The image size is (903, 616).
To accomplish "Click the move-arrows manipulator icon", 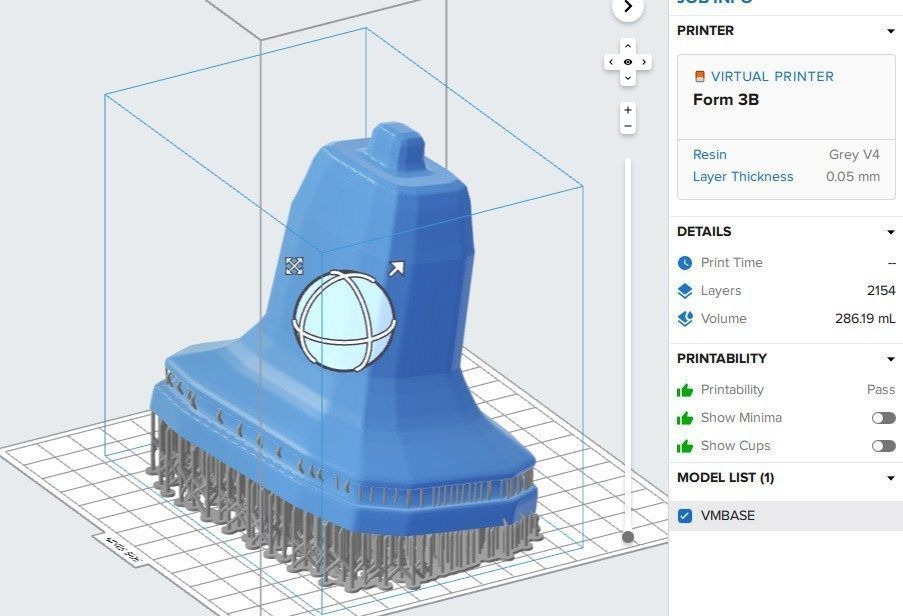I will [294, 266].
